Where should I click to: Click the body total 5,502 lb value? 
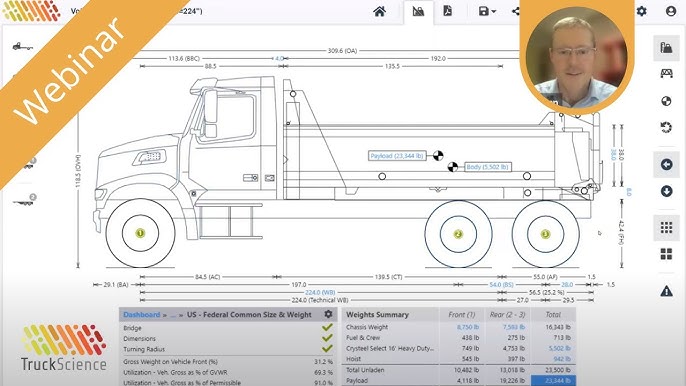pos(560,348)
